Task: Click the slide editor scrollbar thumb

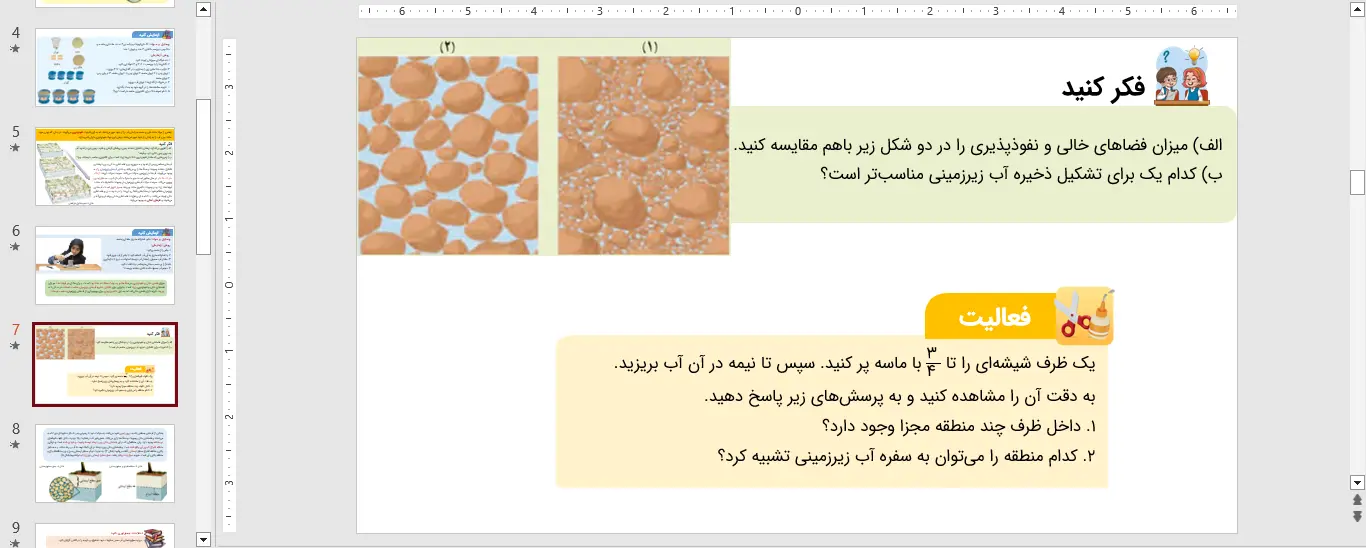Action: click(x=1357, y=182)
